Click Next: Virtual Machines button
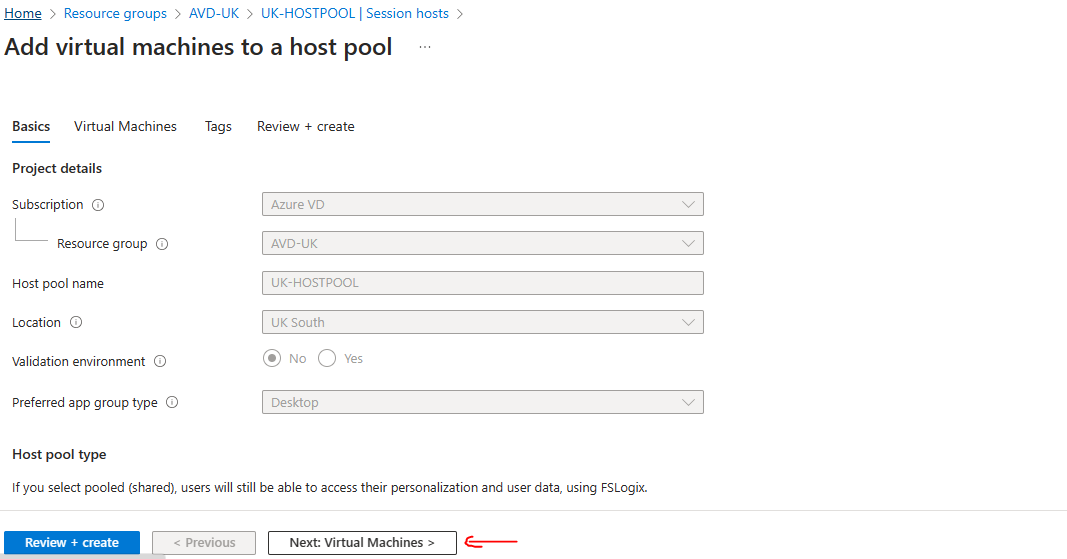The width and height of the screenshot is (1067, 559). pyautogui.click(x=362, y=543)
